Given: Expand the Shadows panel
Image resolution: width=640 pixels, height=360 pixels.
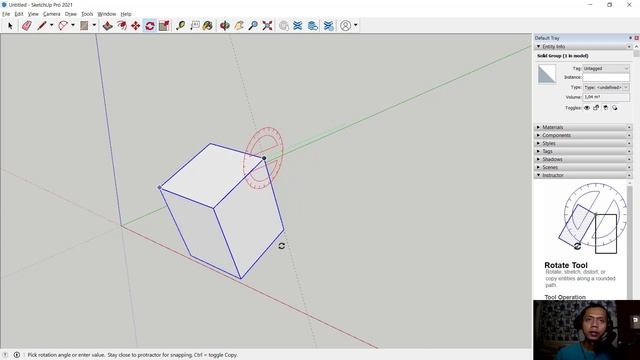Looking at the screenshot, I should coord(583,159).
